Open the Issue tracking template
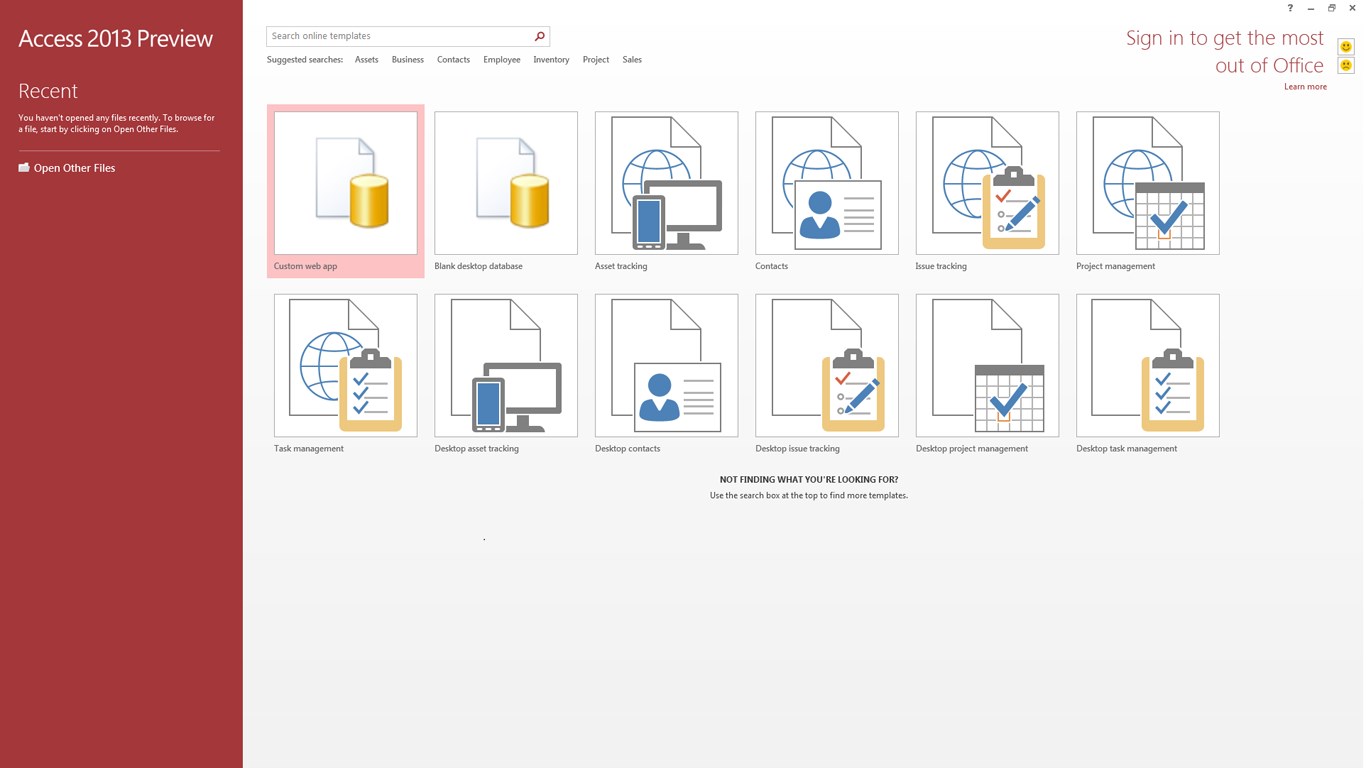1366x768 pixels. (x=986, y=182)
